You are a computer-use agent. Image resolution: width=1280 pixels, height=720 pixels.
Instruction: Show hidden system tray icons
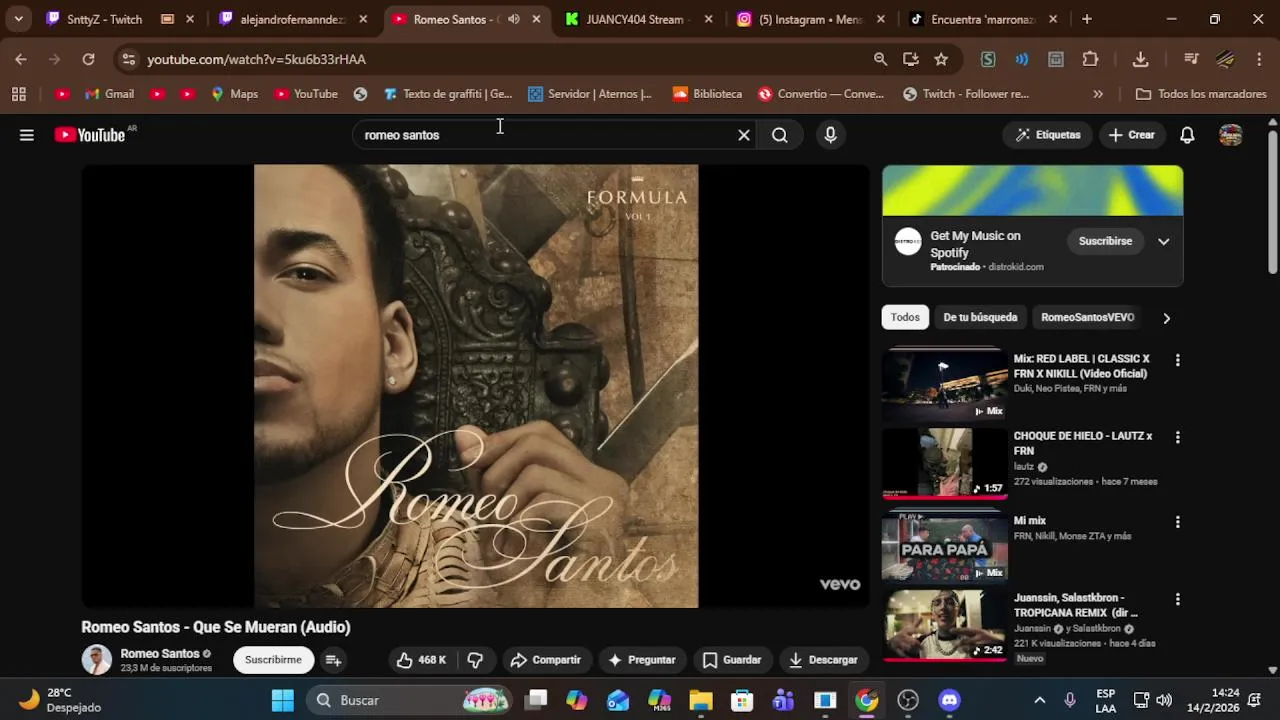1039,700
